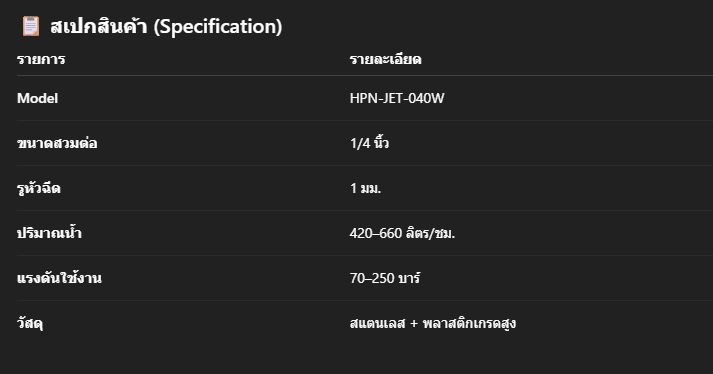Select the สเปกสินค้า (Specification) heading text
The height and width of the screenshot is (374, 713).
click(x=166, y=26)
